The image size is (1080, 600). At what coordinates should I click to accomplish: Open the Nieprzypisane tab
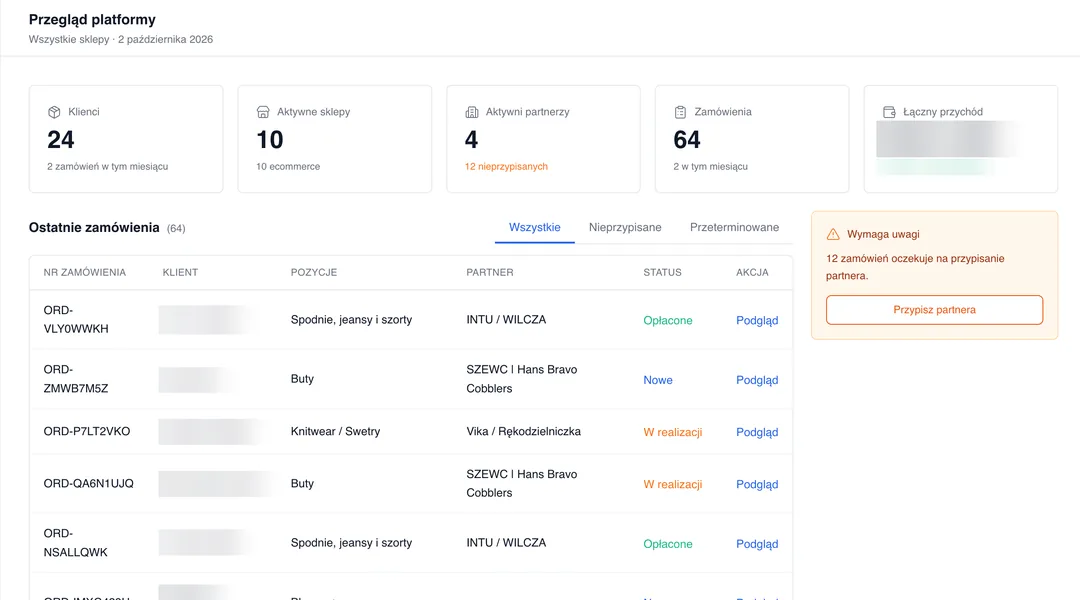coord(625,227)
